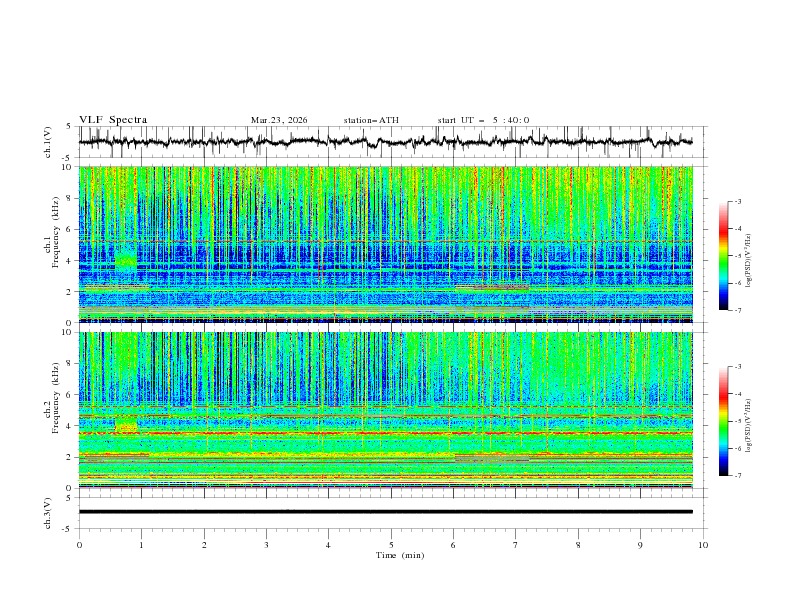
Task: Click the ch.1 colorbar "log(PSD)(V²/Hz)" label
Action: tap(749, 261)
